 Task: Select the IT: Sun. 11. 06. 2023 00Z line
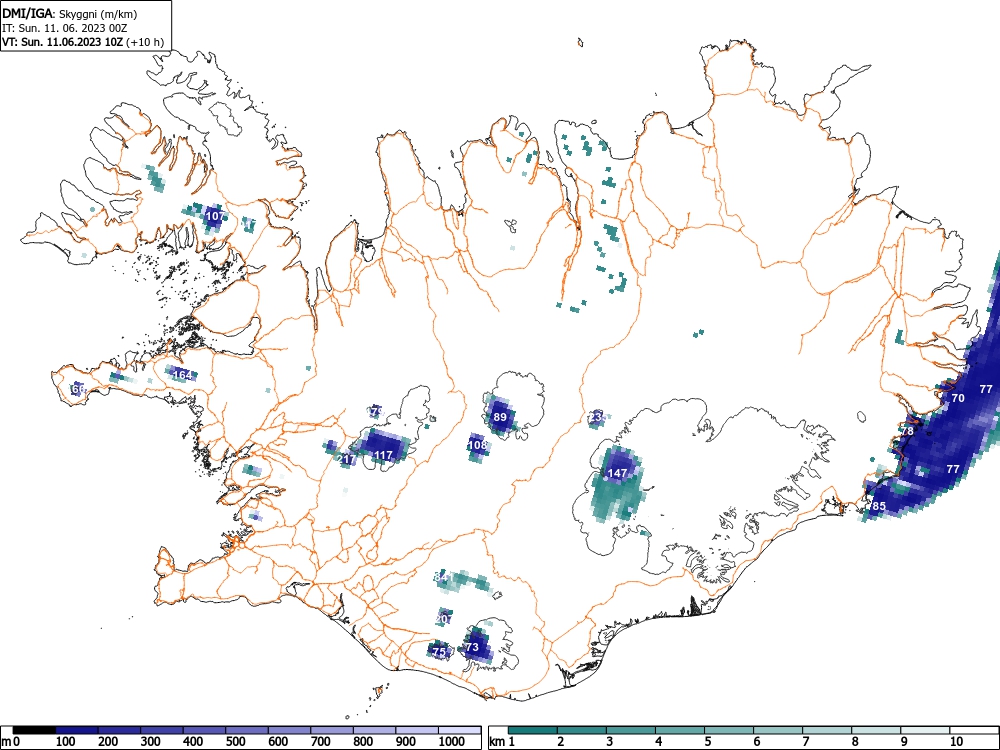pyautogui.click(x=64, y=28)
